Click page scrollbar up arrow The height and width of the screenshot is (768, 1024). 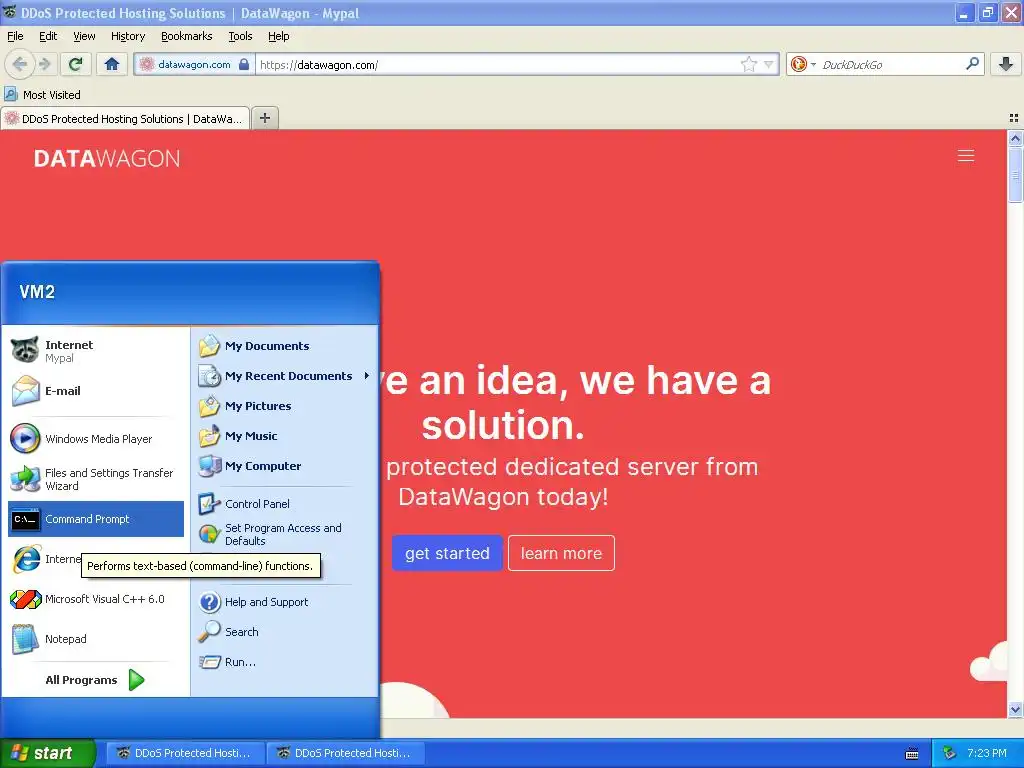click(1015, 138)
